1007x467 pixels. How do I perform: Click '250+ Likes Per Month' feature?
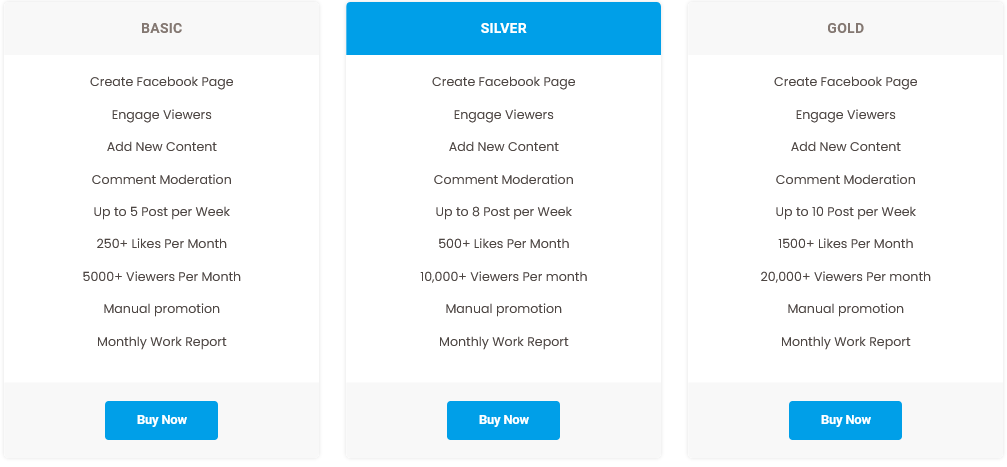coord(161,244)
